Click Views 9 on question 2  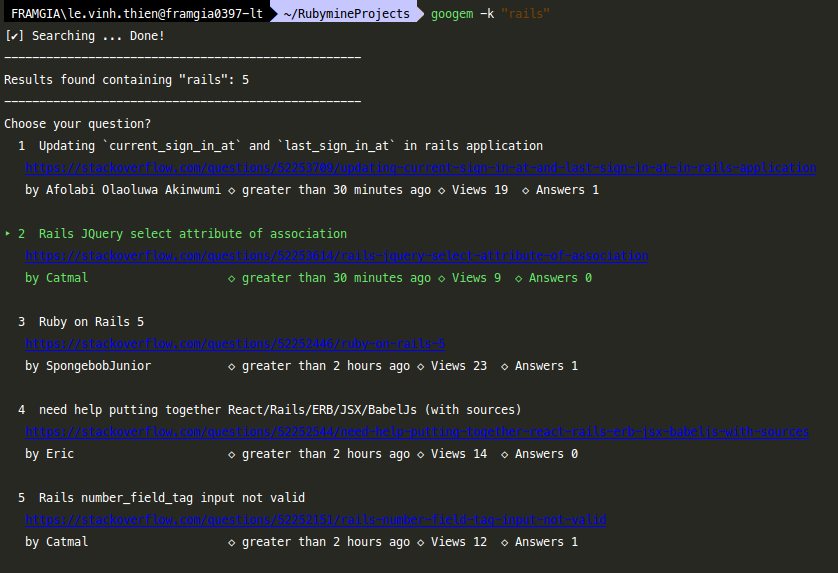476,278
